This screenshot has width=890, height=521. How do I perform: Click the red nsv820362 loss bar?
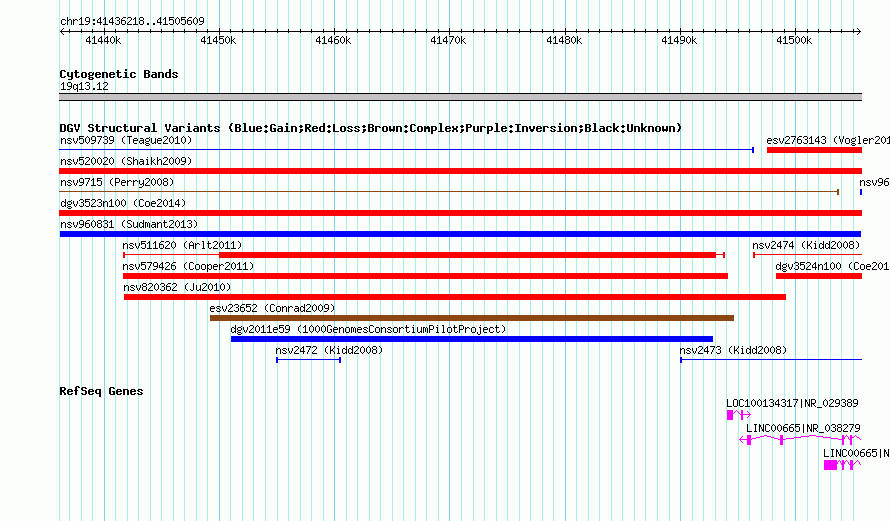coord(455,297)
